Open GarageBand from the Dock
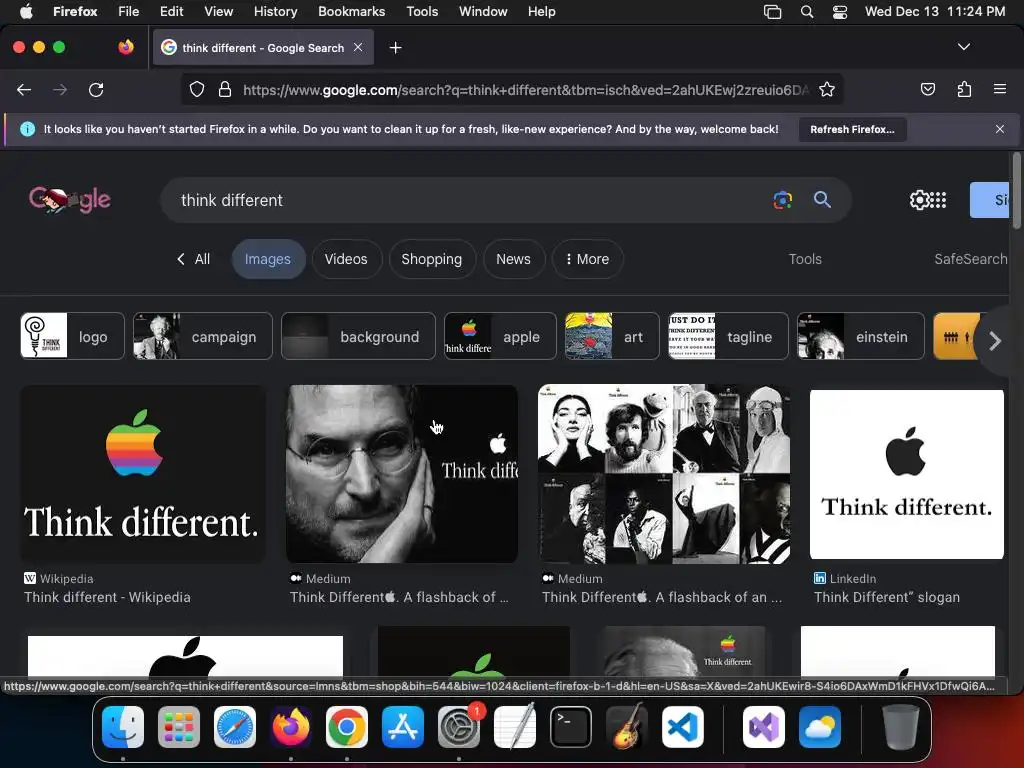 pos(627,727)
